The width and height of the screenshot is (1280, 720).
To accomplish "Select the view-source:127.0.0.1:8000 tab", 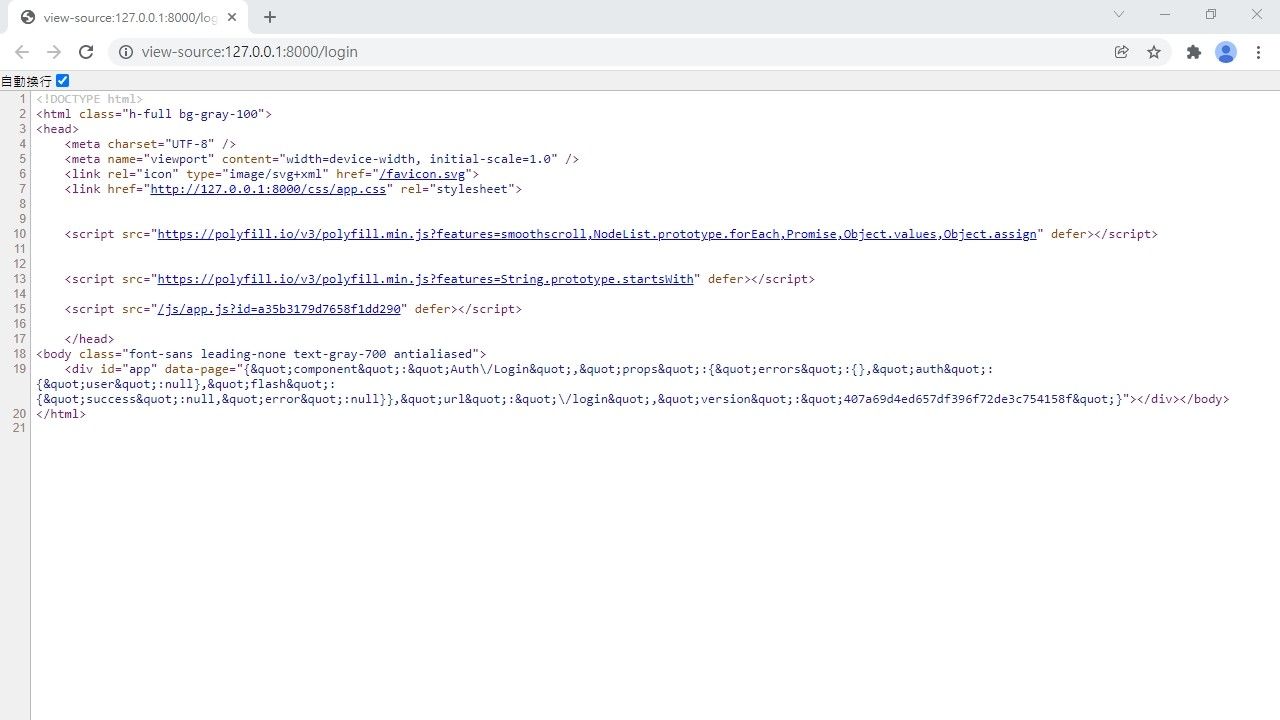I will click(130, 17).
